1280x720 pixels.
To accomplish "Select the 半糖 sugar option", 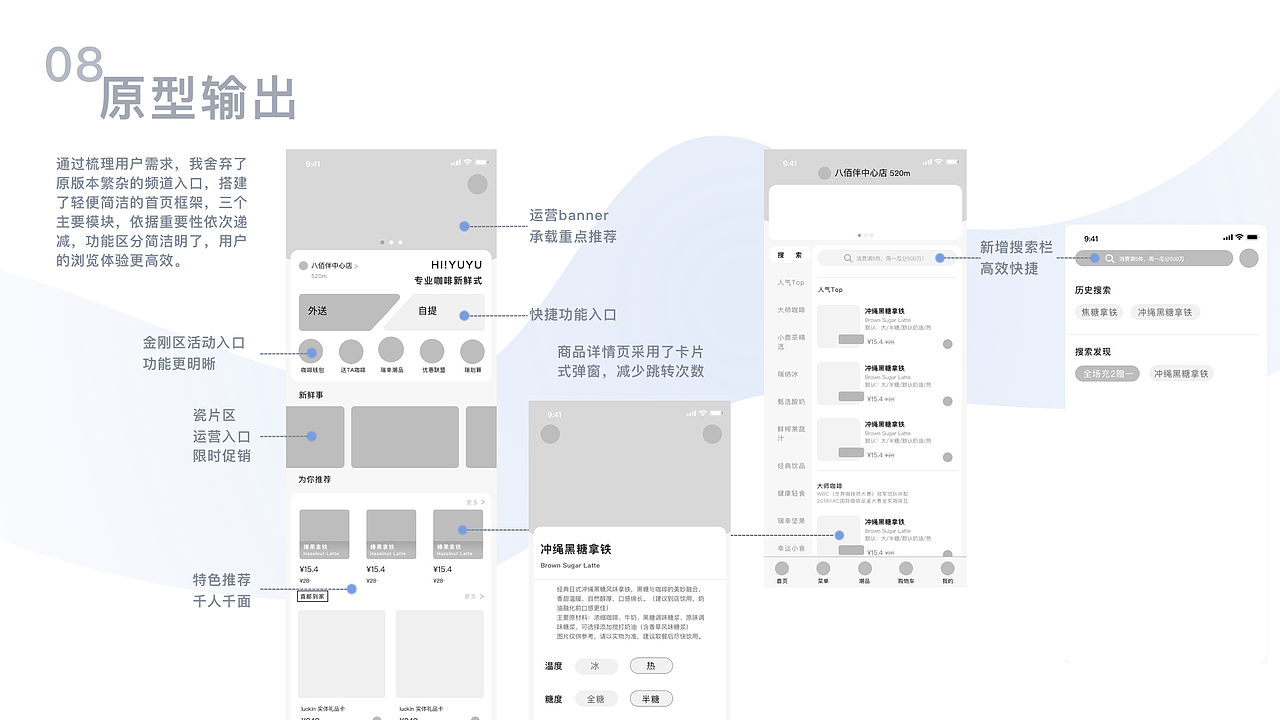I will pyautogui.click(x=651, y=698).
